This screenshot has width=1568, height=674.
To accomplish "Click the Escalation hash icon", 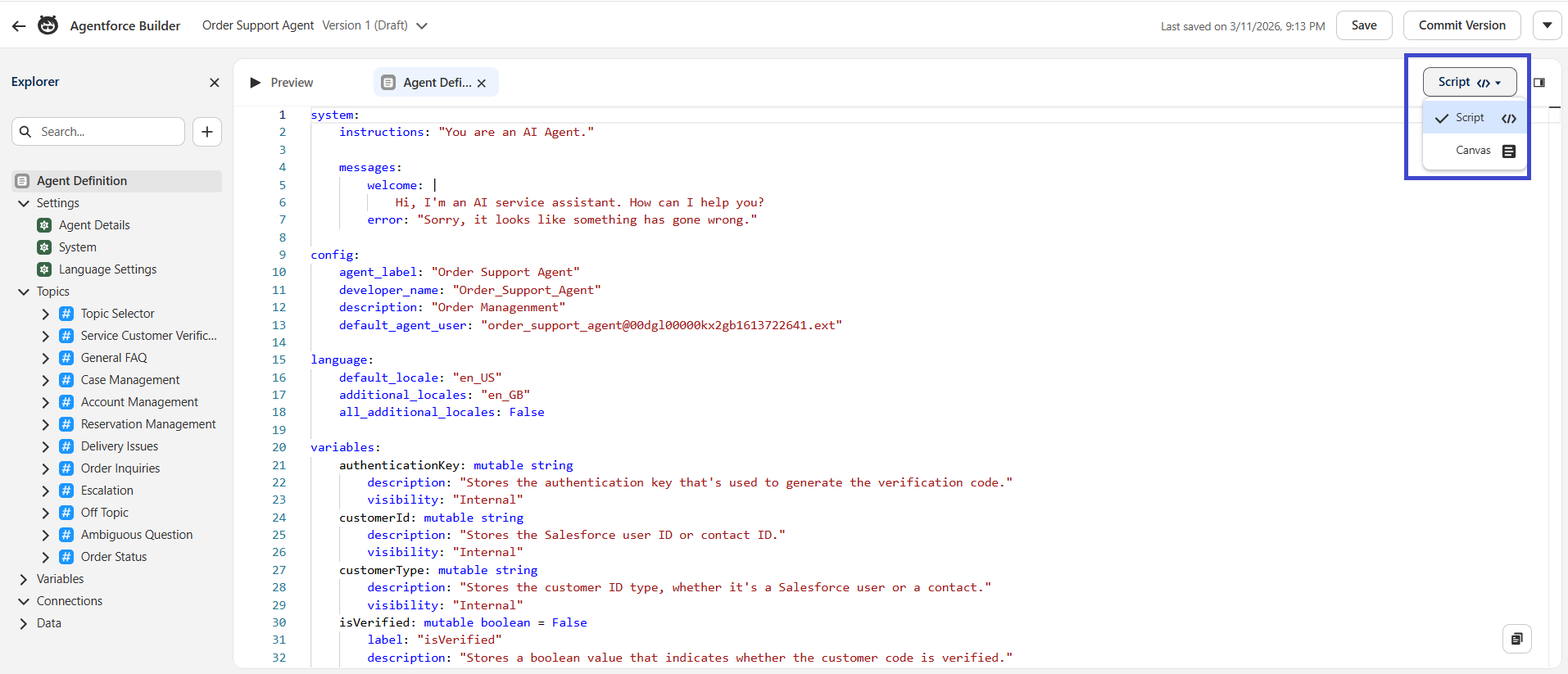I will [x=66, y=491].
